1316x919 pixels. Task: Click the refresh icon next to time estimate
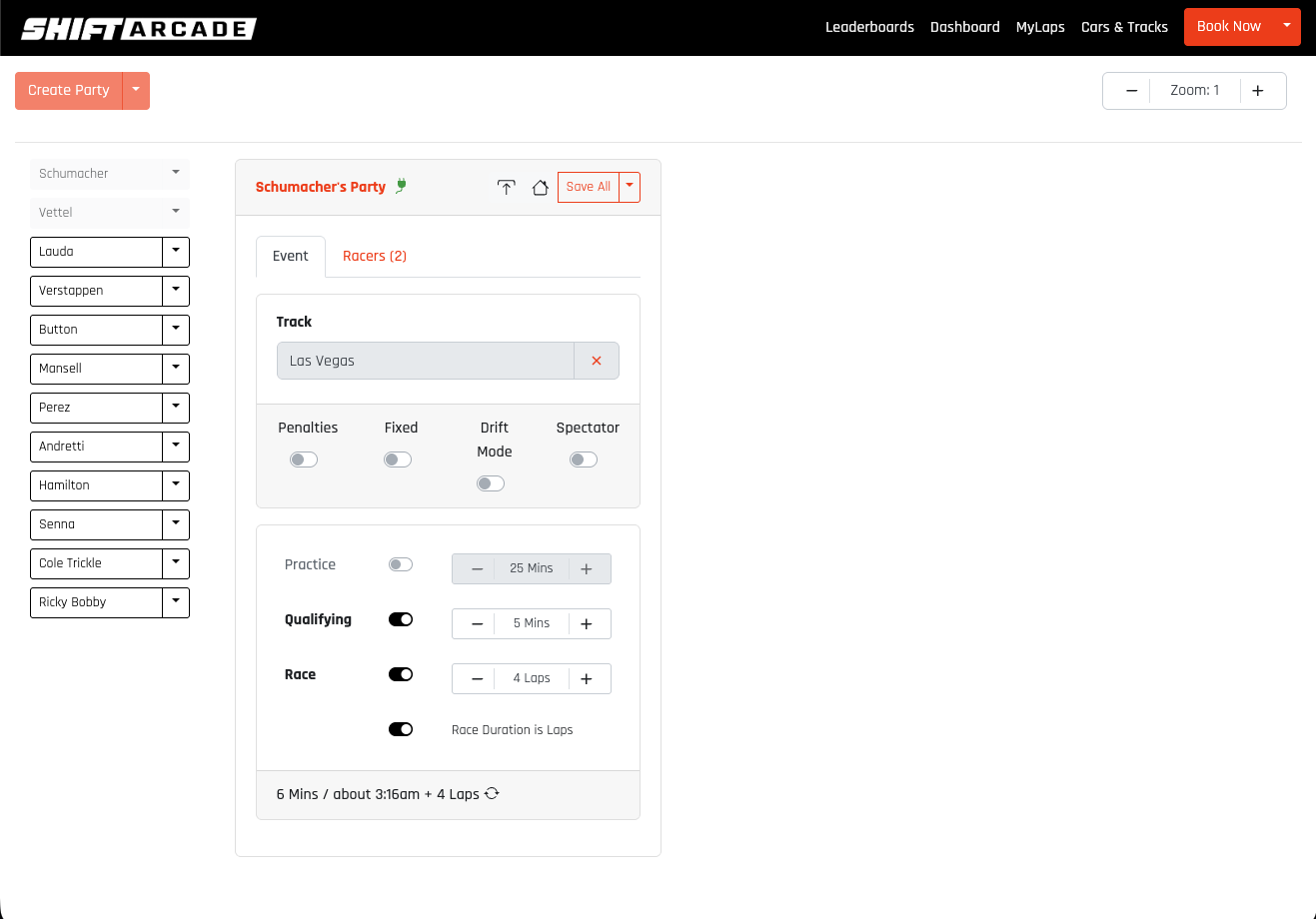coord(492,794)
